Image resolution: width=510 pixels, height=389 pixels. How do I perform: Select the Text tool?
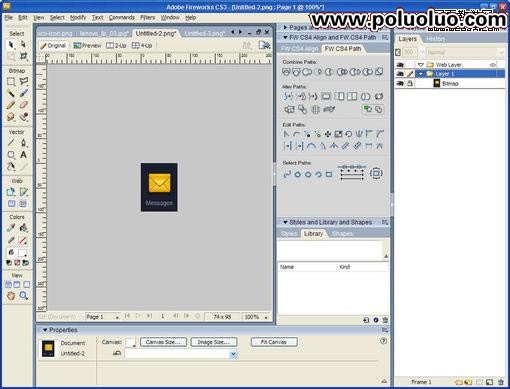(23, 155)
